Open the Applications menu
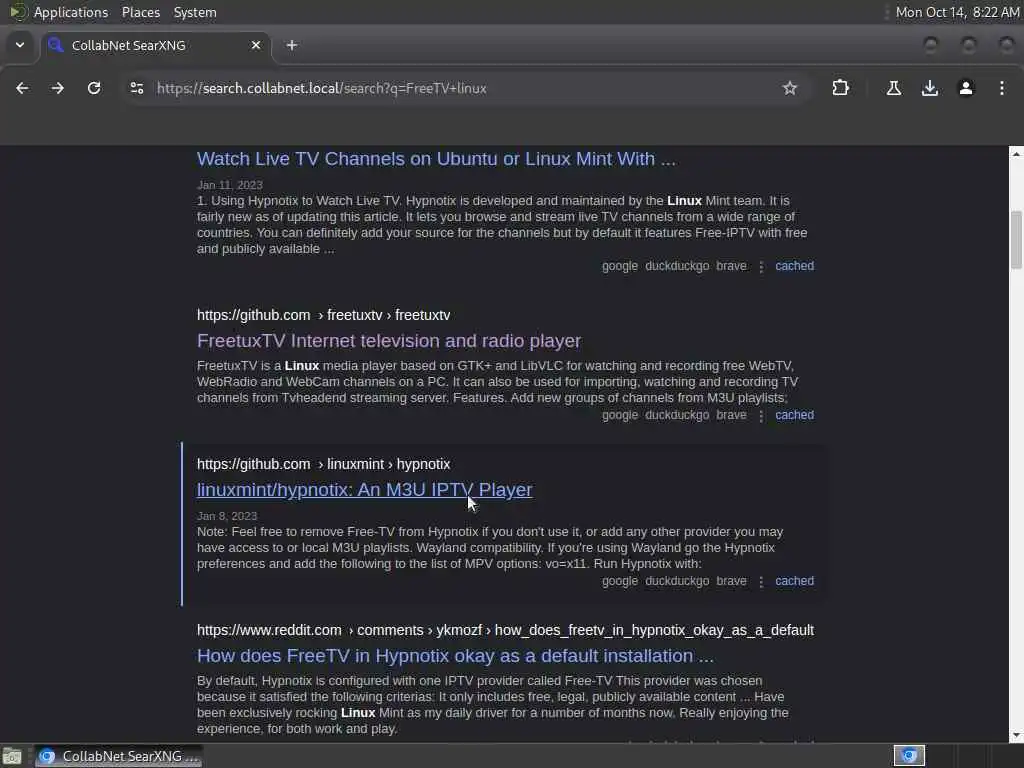The height and width of the screenshot is (768, 1024). pos(71,12)
